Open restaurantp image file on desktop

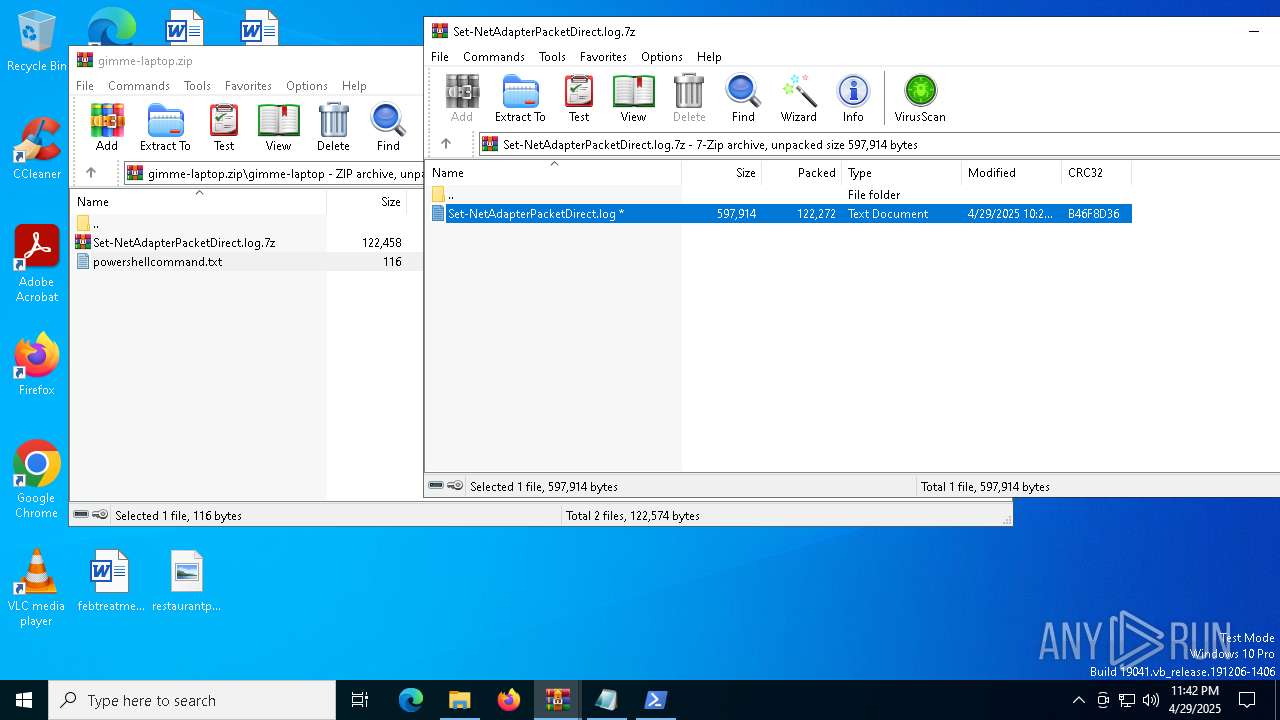coord(186,580)
